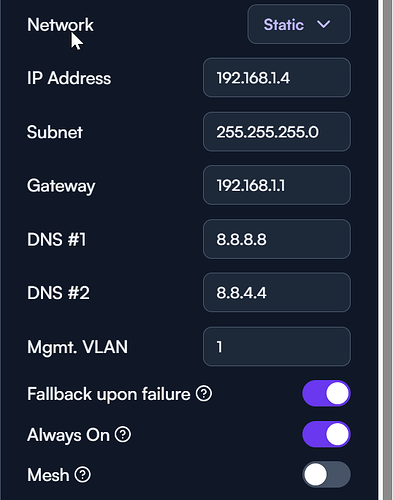Select the Mgmt. VLAN input field
The image size is (393, 500).
(x=277, y=347)
